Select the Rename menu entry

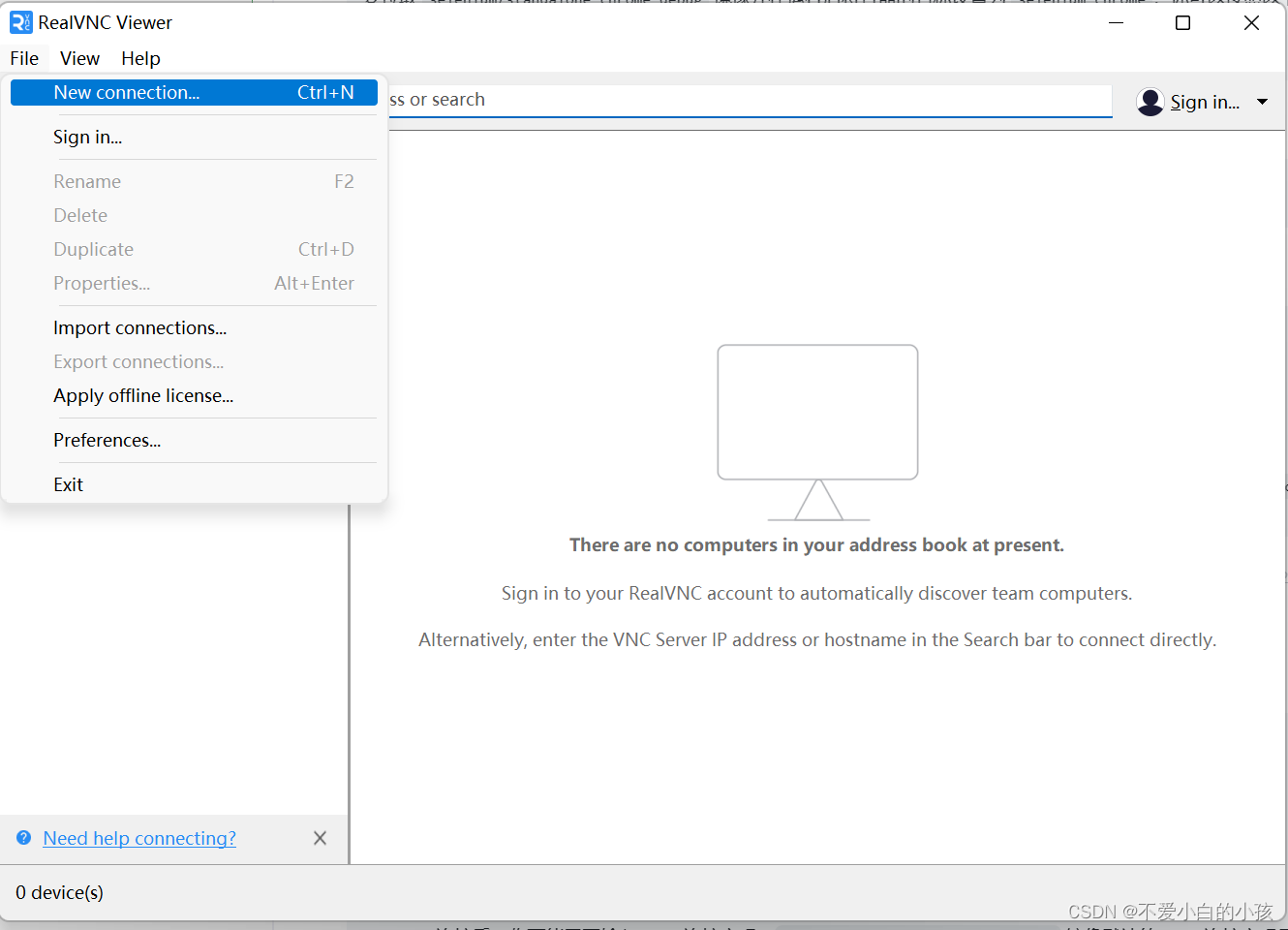point(194,181)
